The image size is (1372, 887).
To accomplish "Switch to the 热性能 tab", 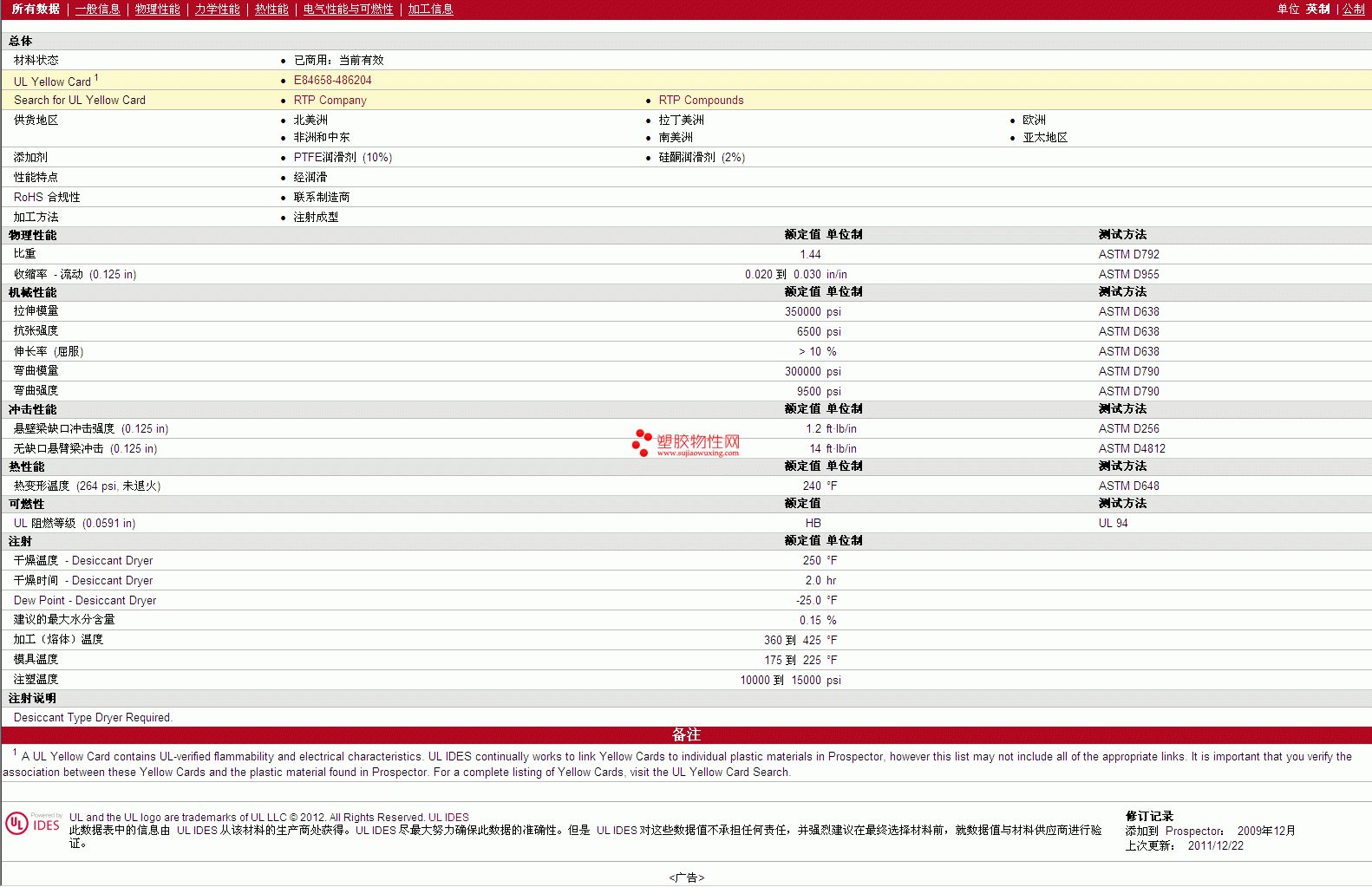I will tap(271, 9).
